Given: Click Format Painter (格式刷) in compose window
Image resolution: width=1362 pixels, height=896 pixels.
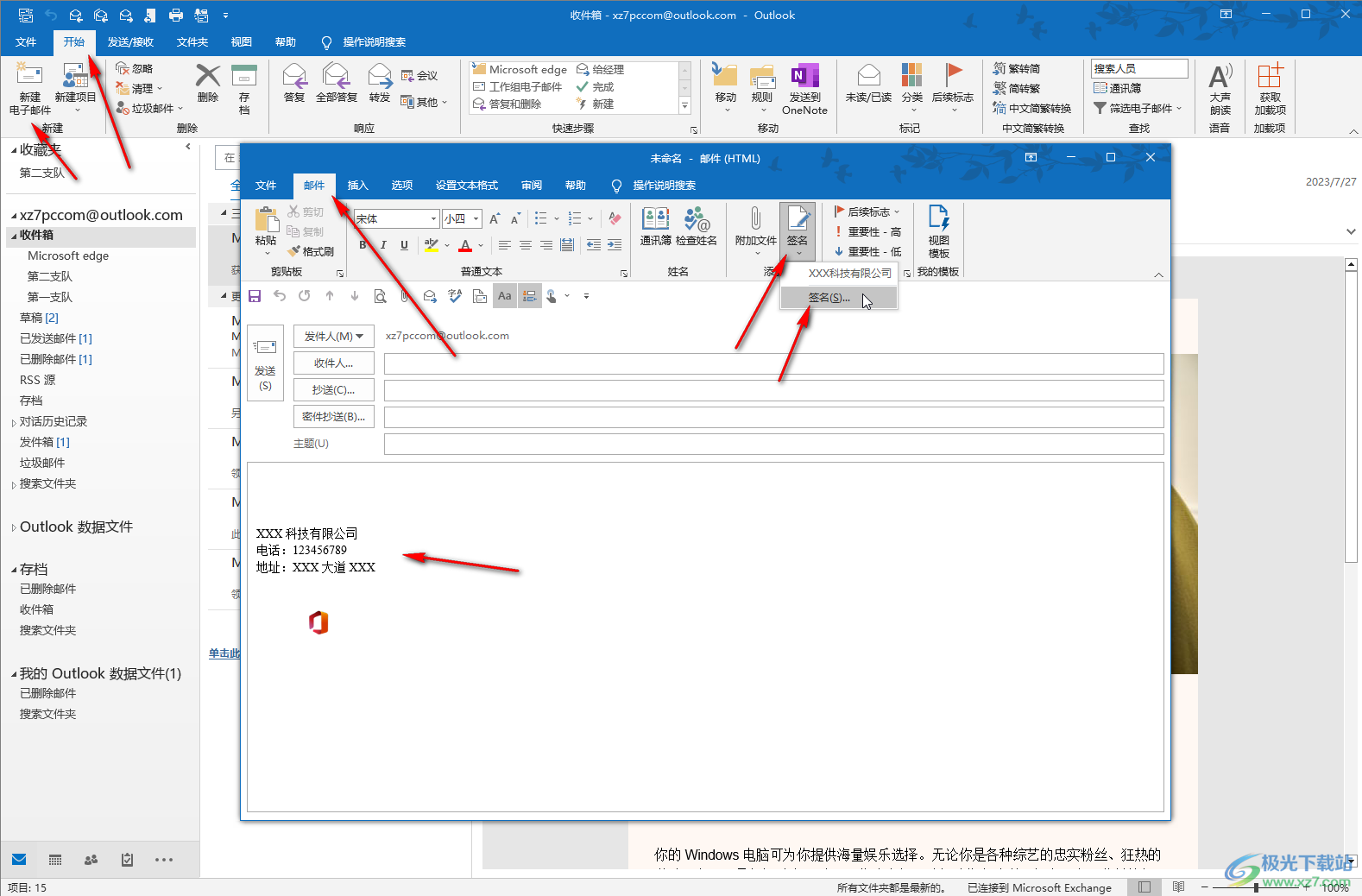Looking at the screenshot, I should 311,251.
